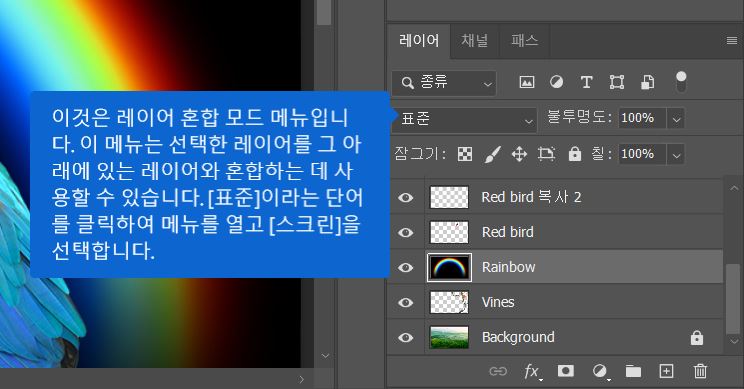
Task: Create a new layer group folder
Action: point(633,371)
